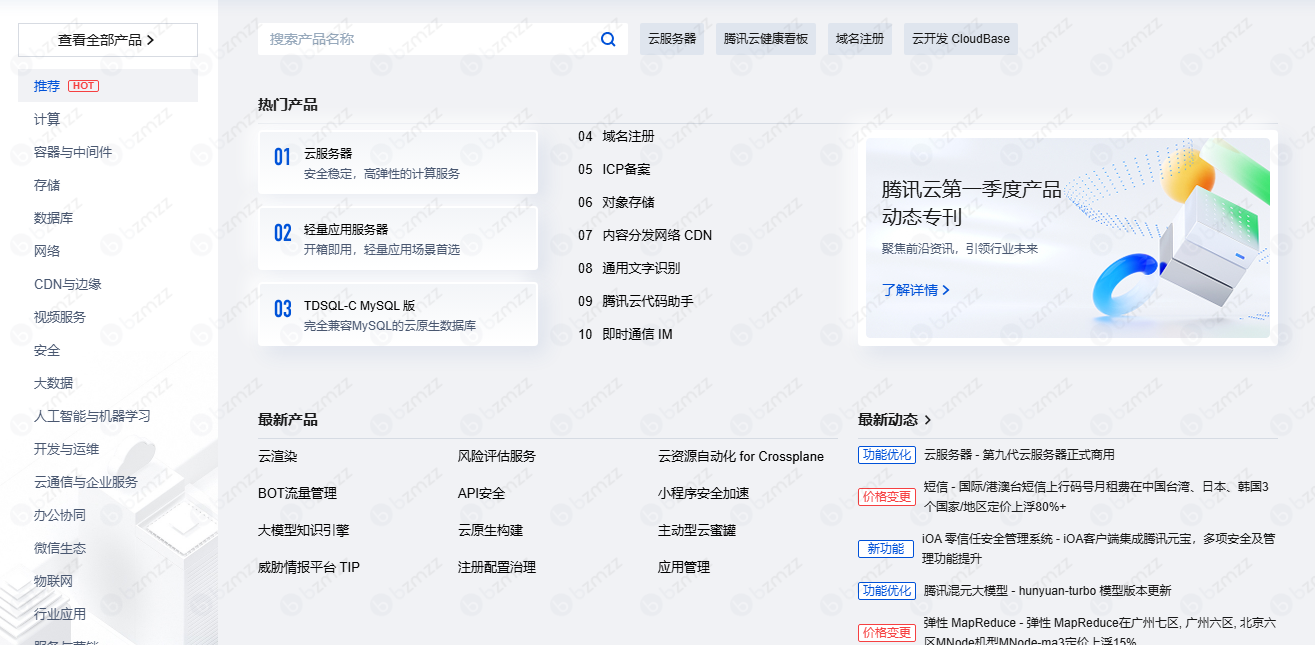This screenshot has height=645, width=1315.
Task: Select the 域名注册 quick tag
Action: pos(860,39)
